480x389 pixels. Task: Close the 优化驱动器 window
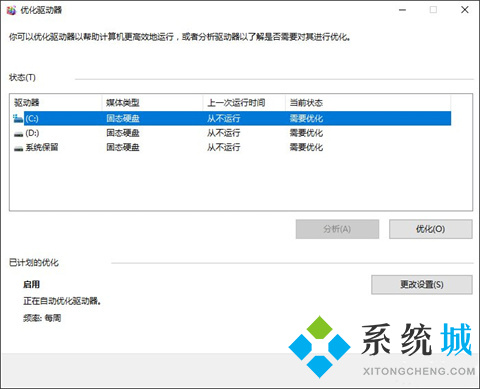click(x=465, y=10)
